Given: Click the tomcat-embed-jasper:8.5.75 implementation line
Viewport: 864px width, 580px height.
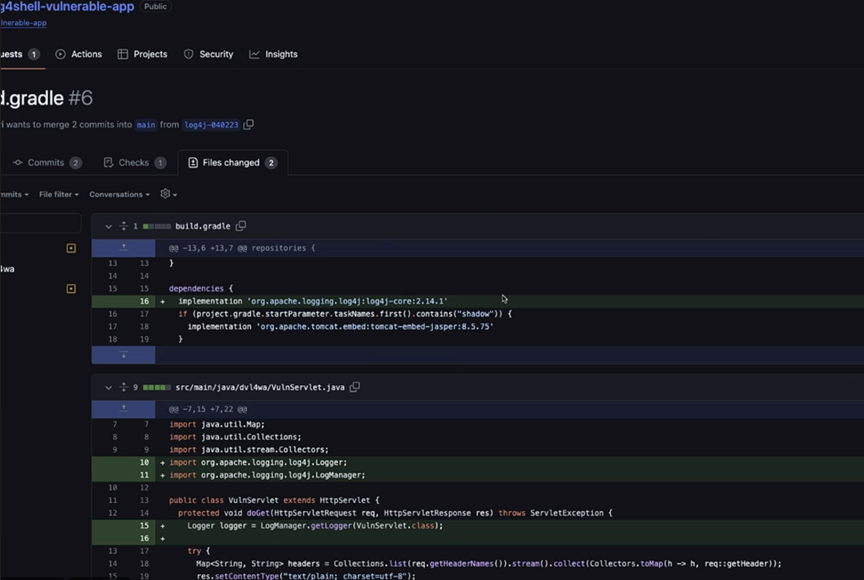Looking at the screenshot, I should pyautogui.click(x=340, y=327).
